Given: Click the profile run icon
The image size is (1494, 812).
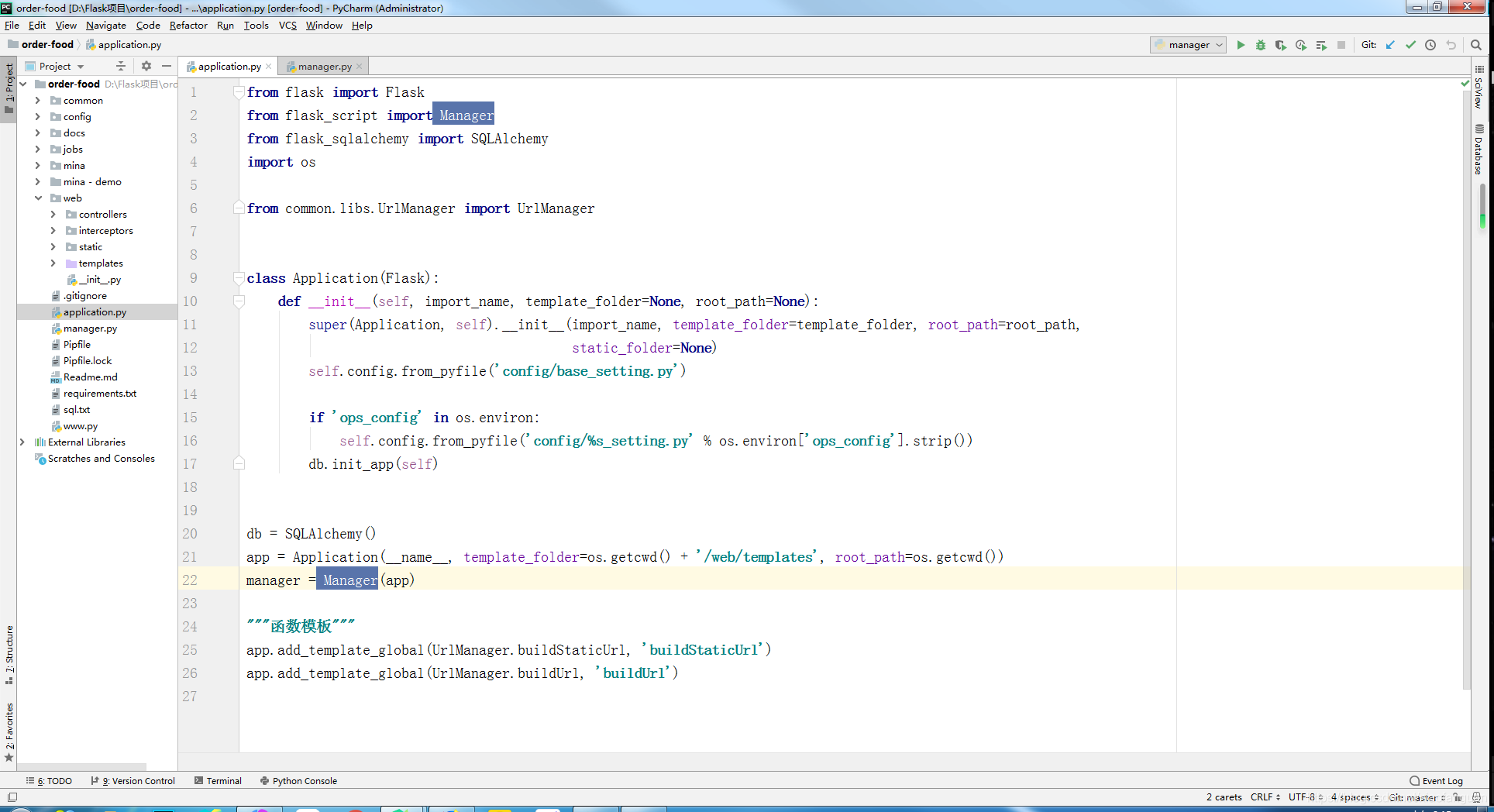Looking at the screenshot, I should (1301, 45).
